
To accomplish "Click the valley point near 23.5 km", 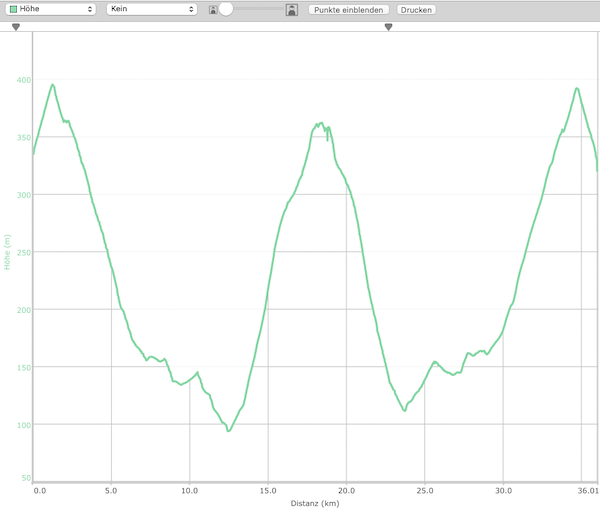I will point(404,410).
